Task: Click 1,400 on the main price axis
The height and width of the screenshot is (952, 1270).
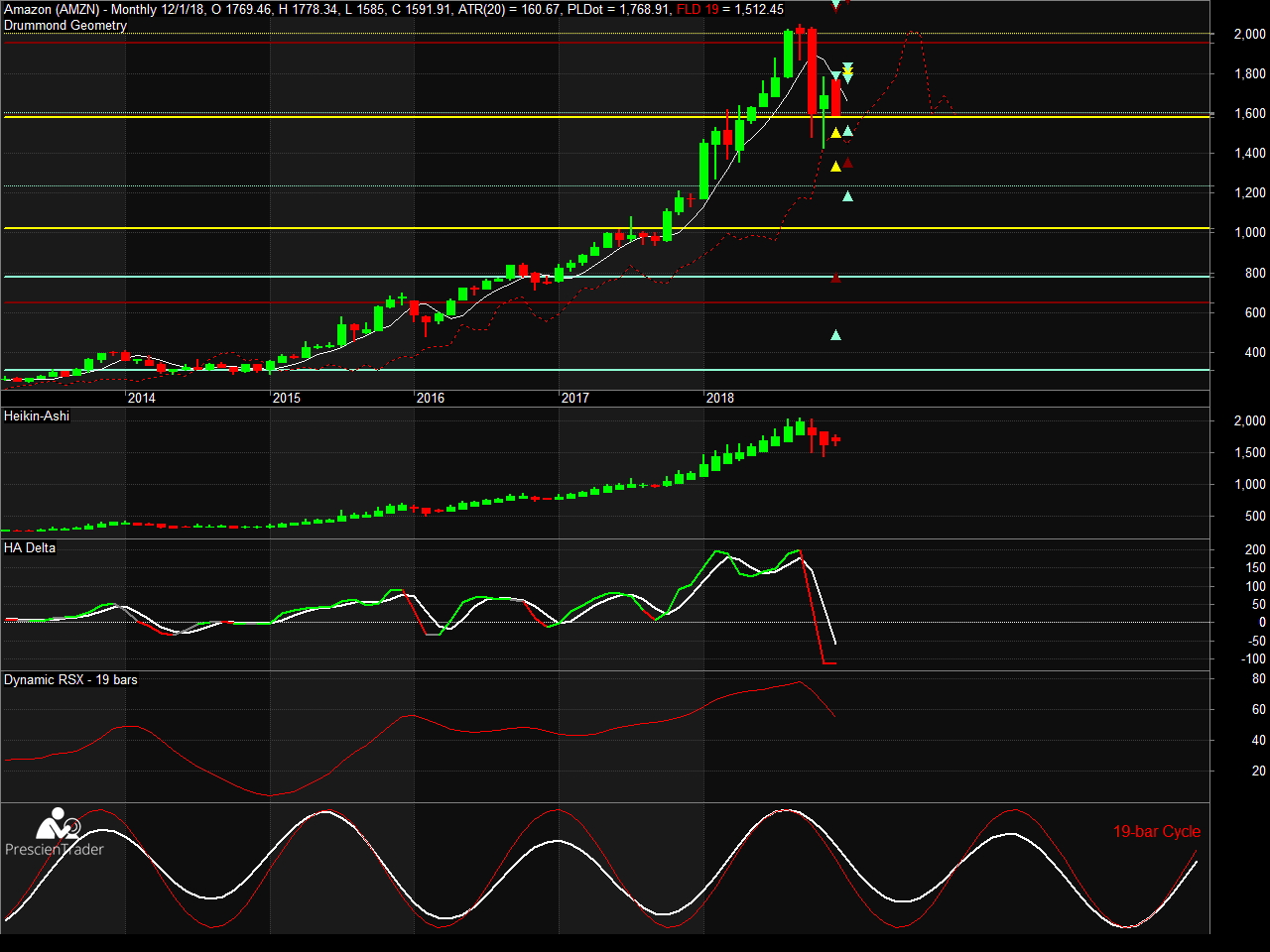Action: pyautogui.click(x=1250, y=153)
